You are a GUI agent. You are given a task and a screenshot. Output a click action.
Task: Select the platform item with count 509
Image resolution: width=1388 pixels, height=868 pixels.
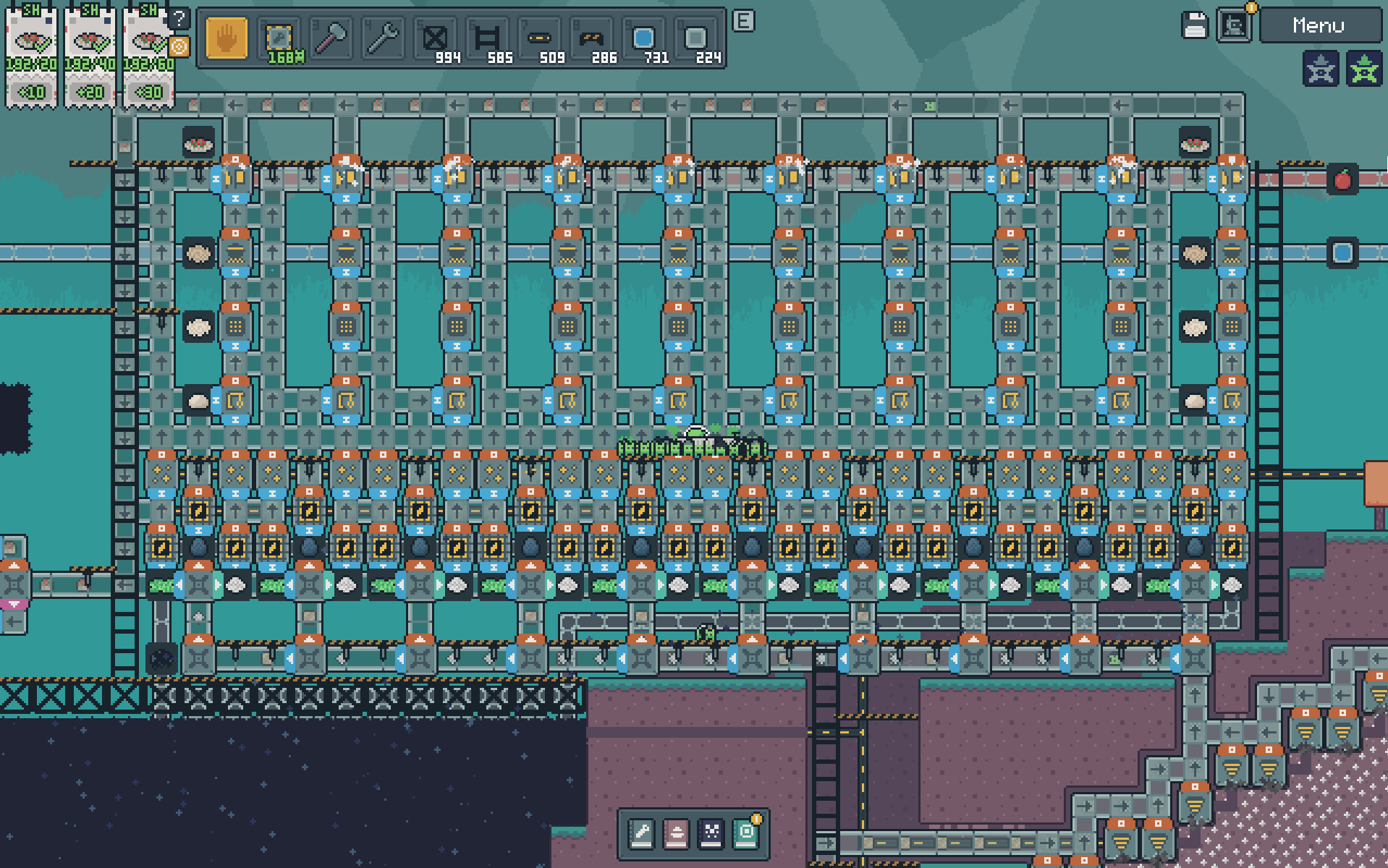coord(539,38)
